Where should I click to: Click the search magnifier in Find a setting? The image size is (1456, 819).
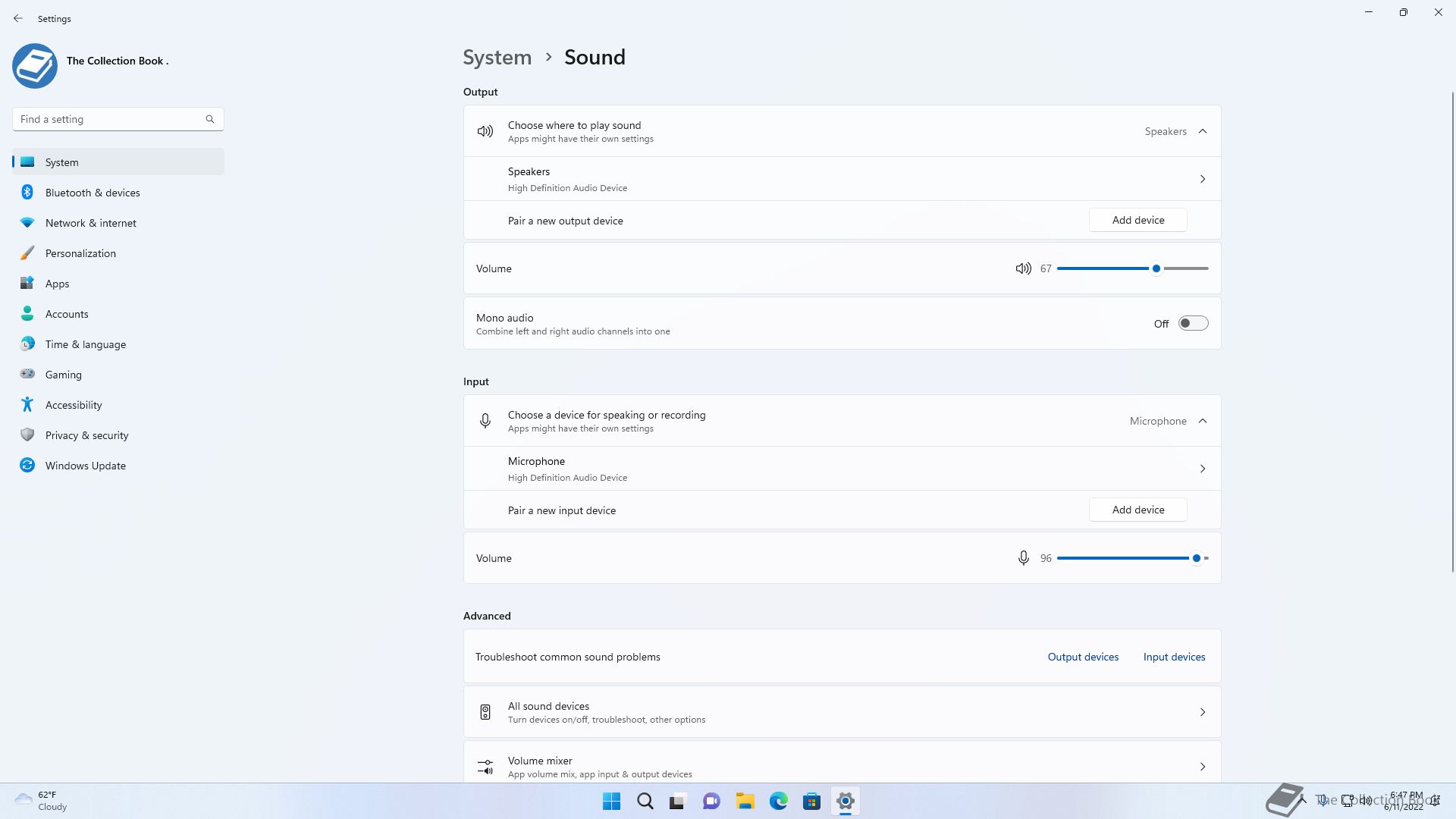click(210, 119)
